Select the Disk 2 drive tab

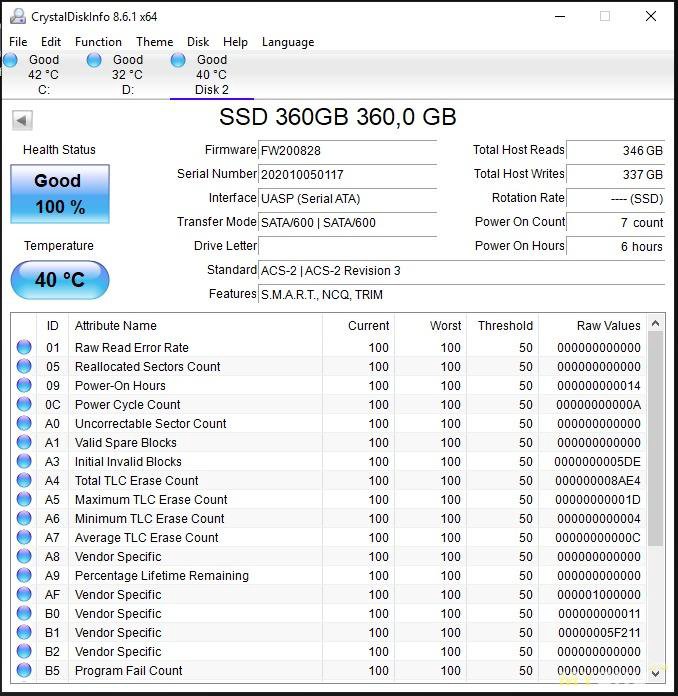(211, 75)
